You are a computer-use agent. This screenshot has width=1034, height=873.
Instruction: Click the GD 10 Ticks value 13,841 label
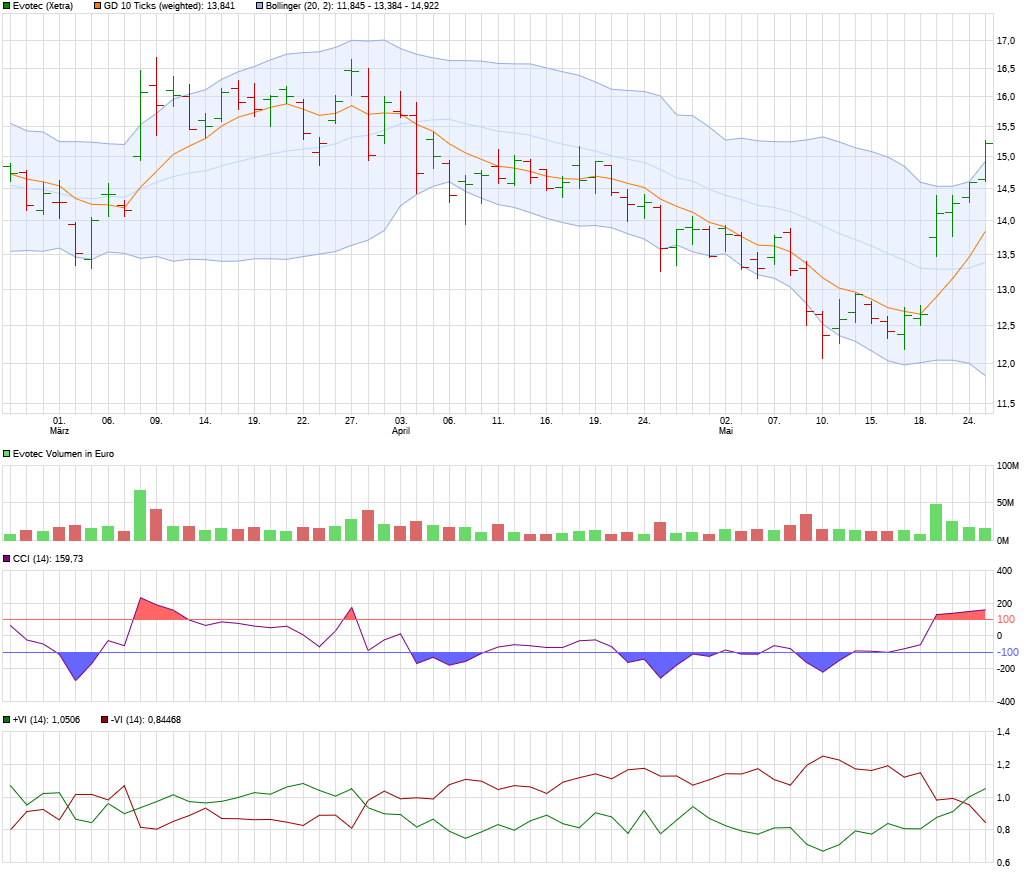tap(220, 7)
